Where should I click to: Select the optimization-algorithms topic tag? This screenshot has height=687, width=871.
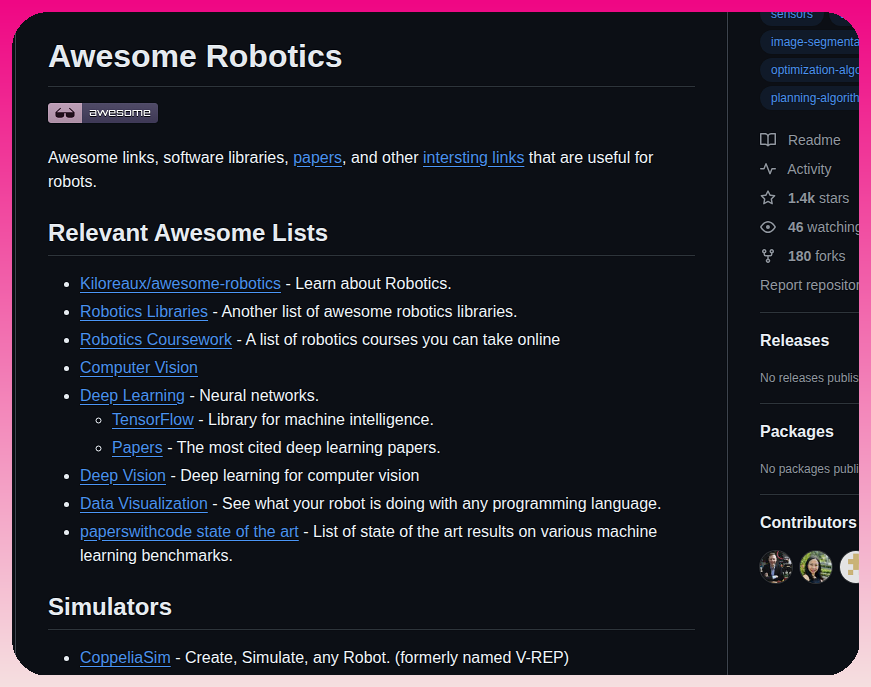tap(810, 70)
